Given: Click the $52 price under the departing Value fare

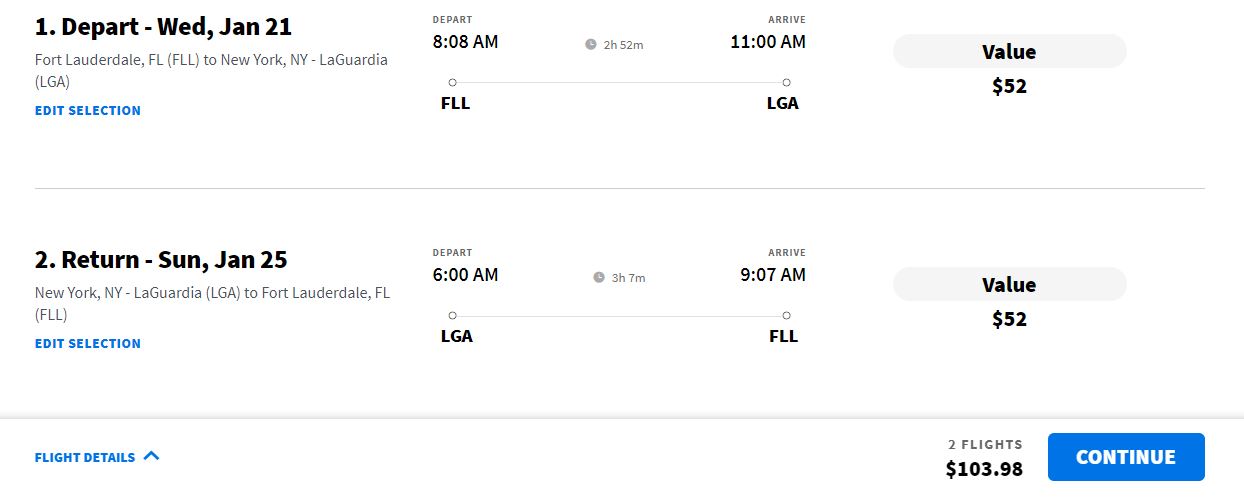Looking at the screenshot, I should [1009, 87].
